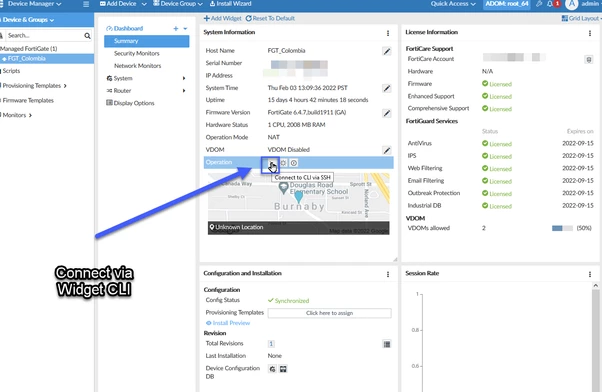Click the search magnifier icon
602x392 pixels.
tap(87, 36)
